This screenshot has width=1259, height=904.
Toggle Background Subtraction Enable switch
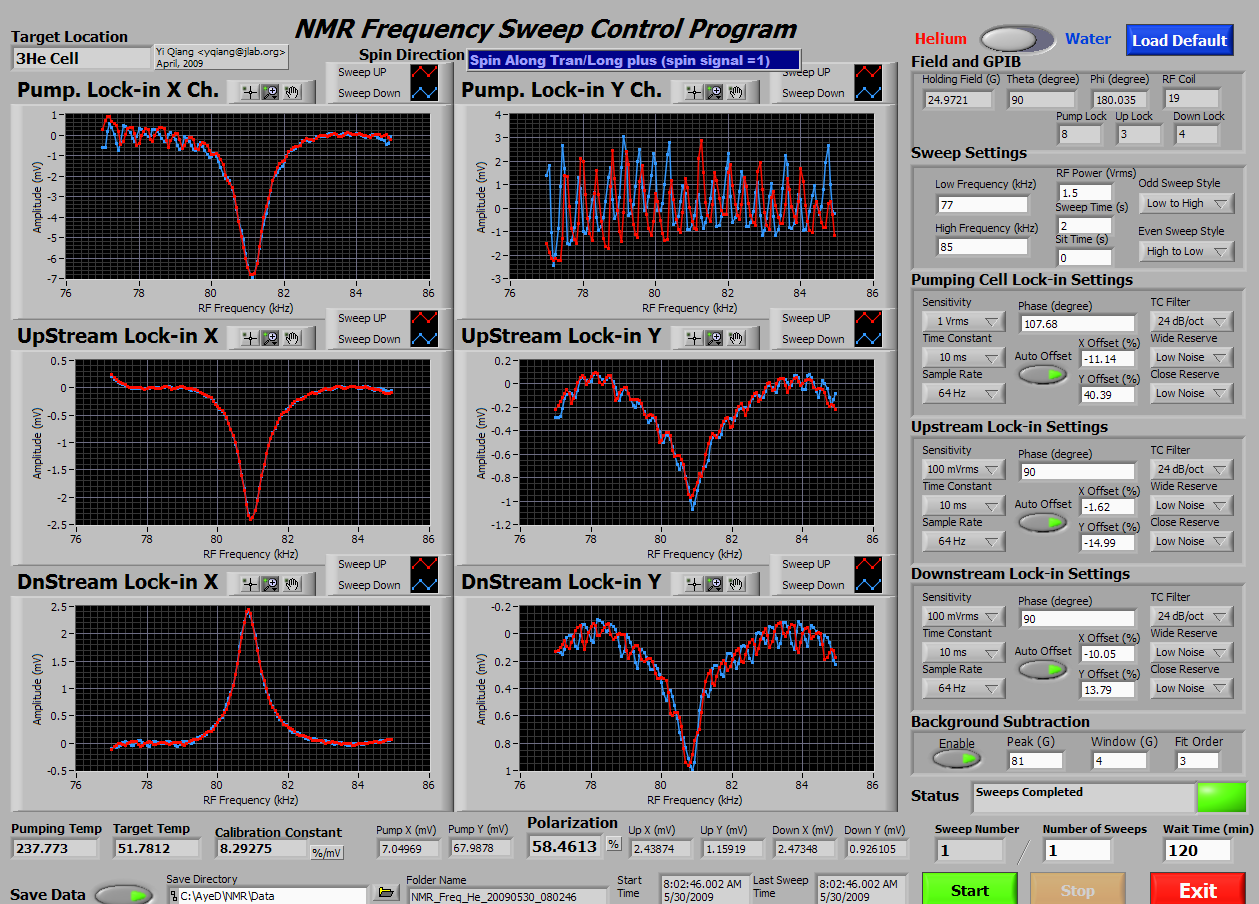(x=957, y=759)
